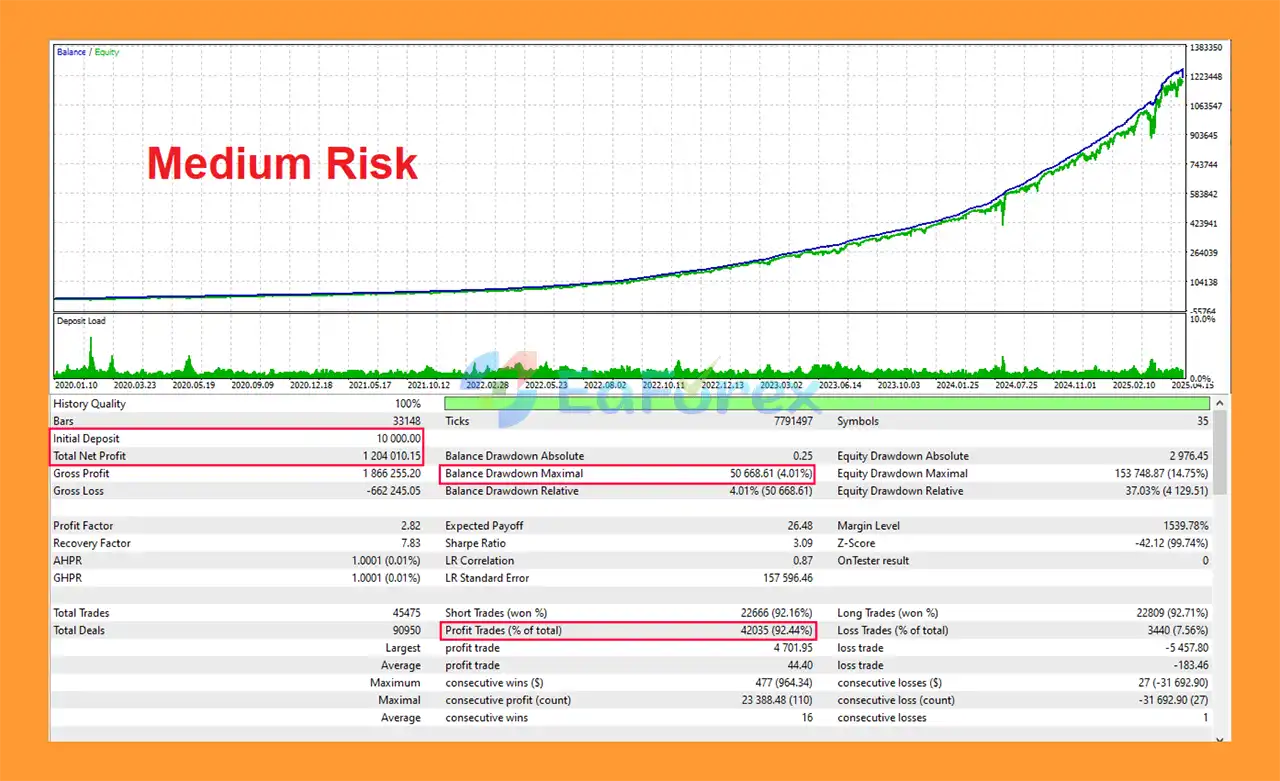
Task: Click the Equity legend label in chart
Action: coord(107,52)
